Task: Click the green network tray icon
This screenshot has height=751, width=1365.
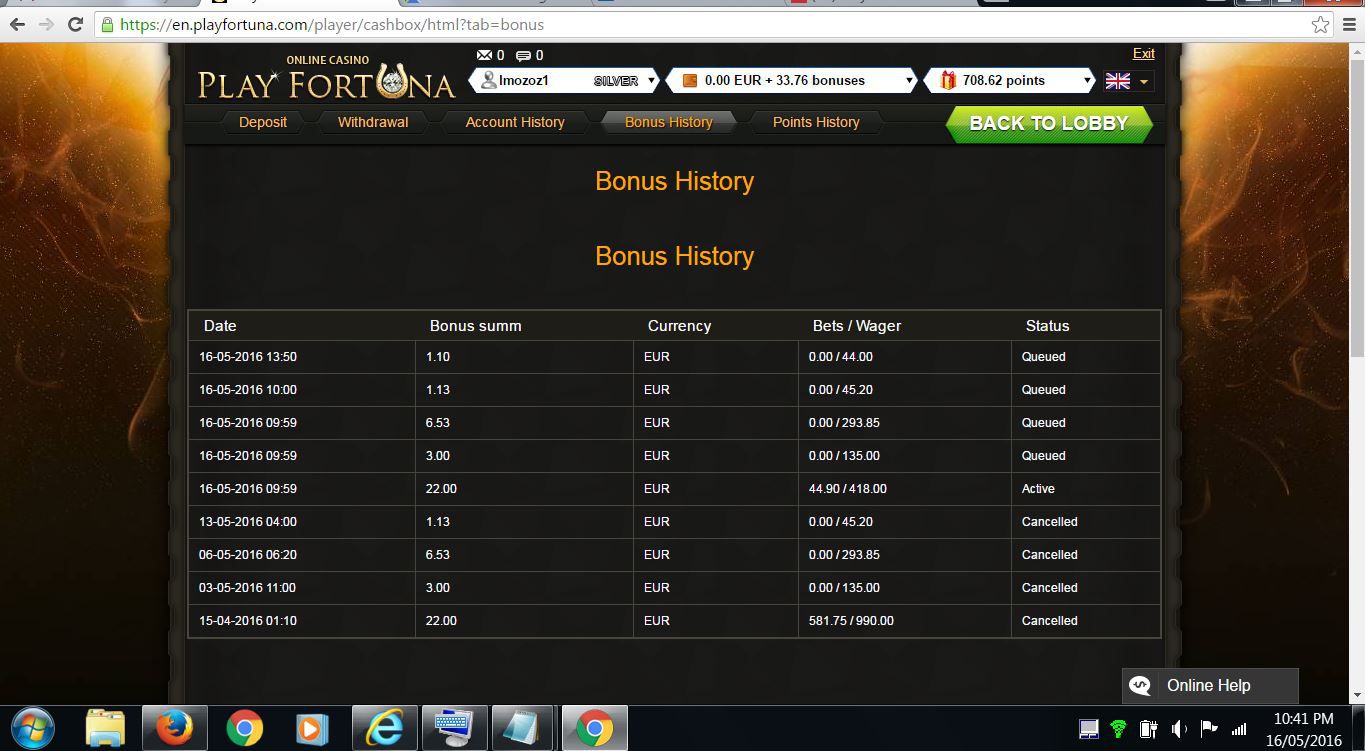Action: (x=1119, y=729)
